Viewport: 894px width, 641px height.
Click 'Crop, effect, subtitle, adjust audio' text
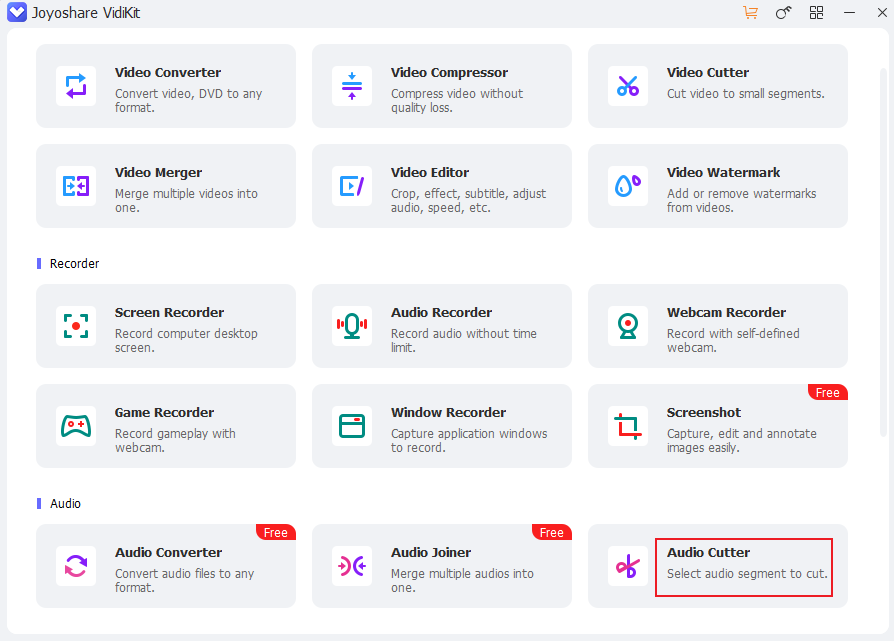(x=468, y=200)
